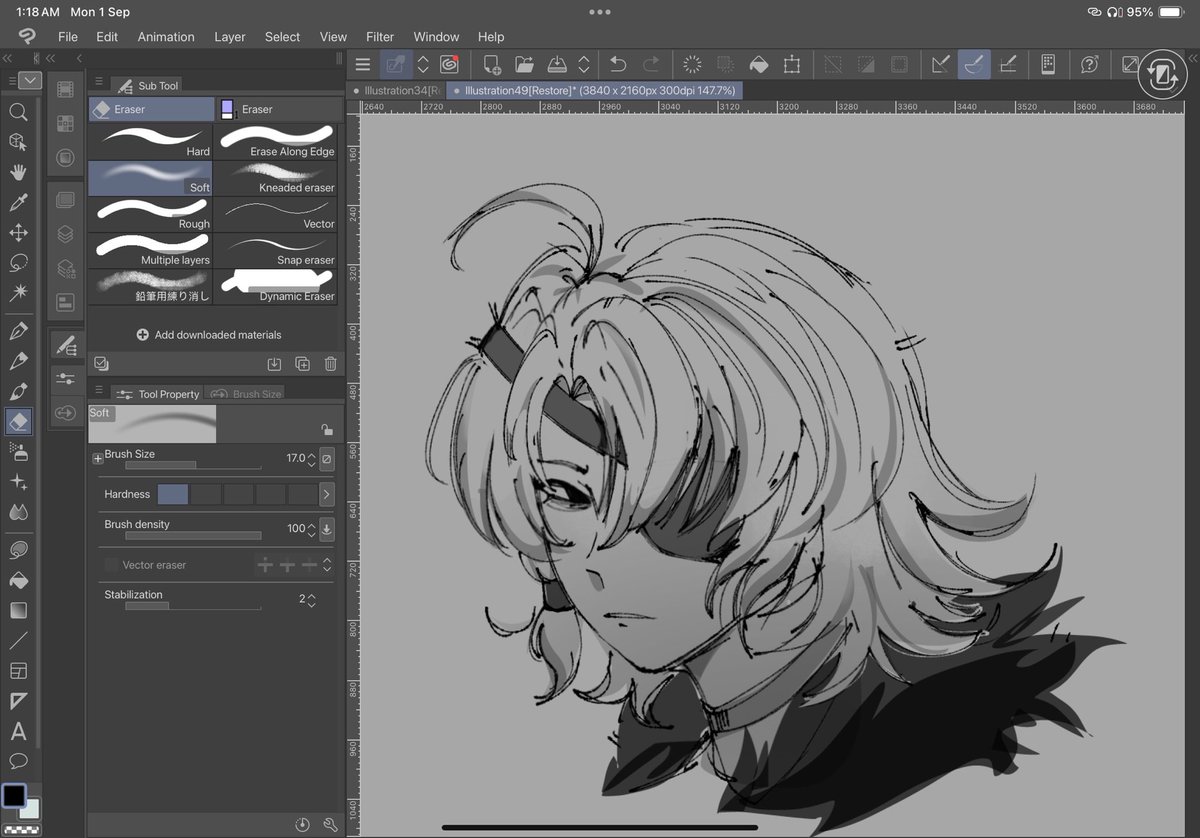Select the Kneaded eraser sub tool
Screen dimensions: 1200x838
pyautogui.click(x=276, y=178)
